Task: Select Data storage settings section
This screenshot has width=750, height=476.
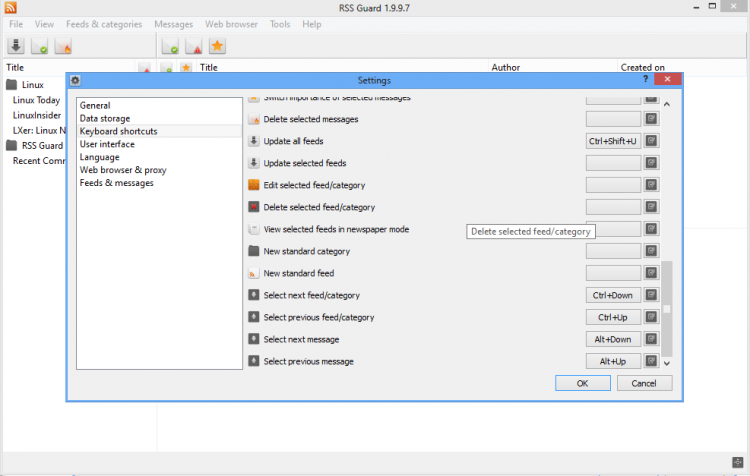Action: pyautogui.click(x=159, y=118)
